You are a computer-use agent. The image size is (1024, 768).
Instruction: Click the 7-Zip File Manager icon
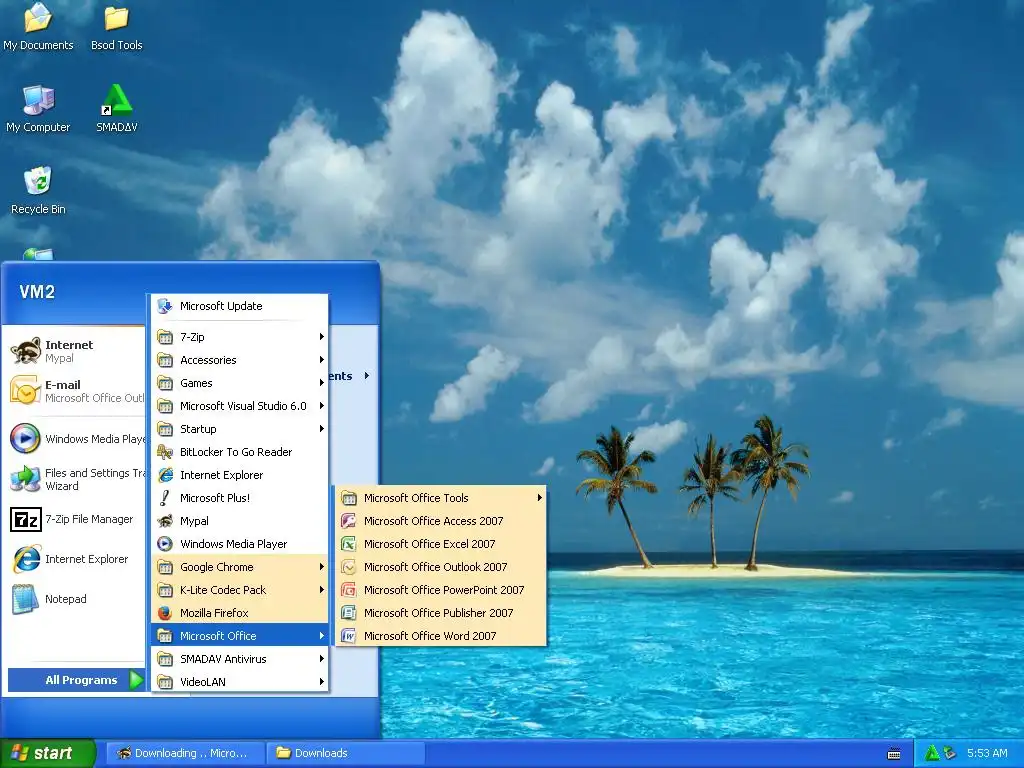point(25,519)
